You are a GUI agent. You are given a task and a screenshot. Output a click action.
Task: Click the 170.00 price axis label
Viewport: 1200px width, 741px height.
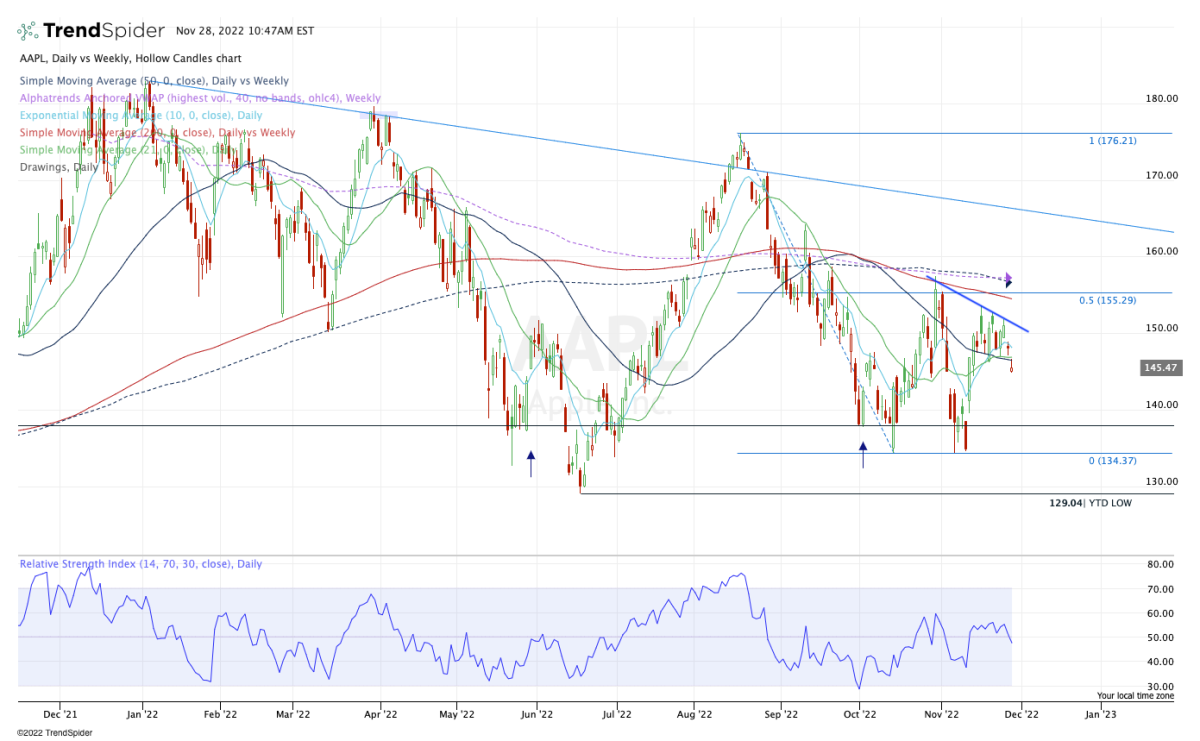(x=1164, y=175)
